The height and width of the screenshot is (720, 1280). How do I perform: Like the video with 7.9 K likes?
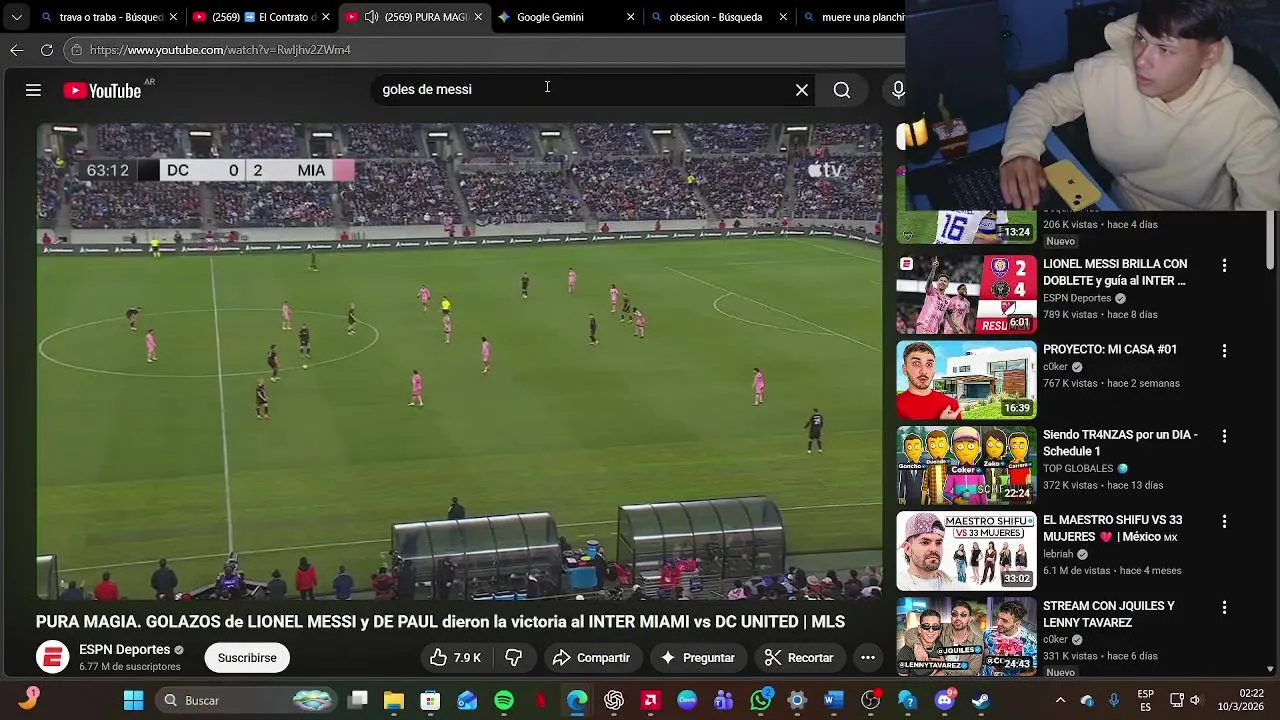pos(456,658)
